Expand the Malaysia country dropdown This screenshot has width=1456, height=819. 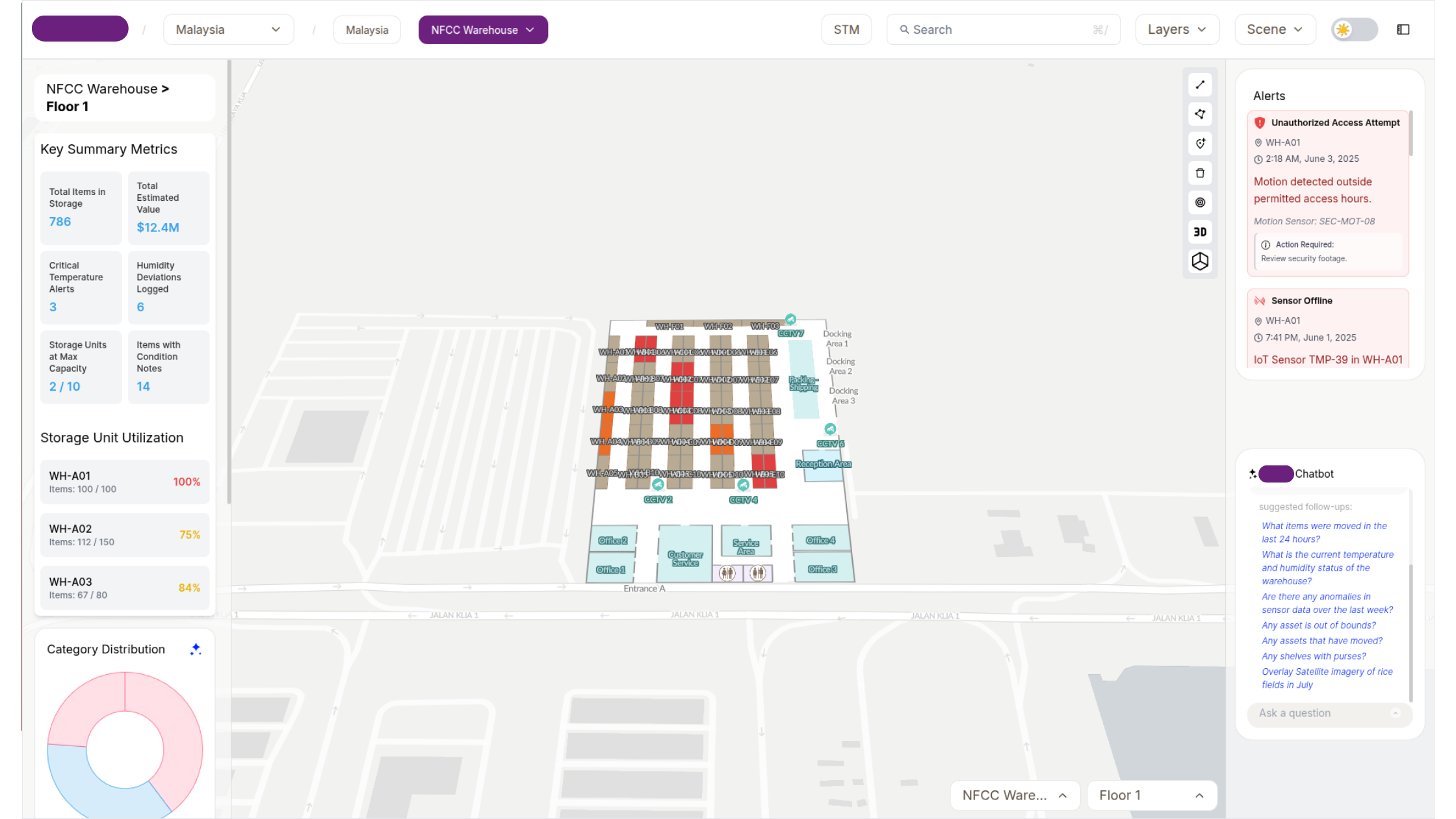[228, 30]
